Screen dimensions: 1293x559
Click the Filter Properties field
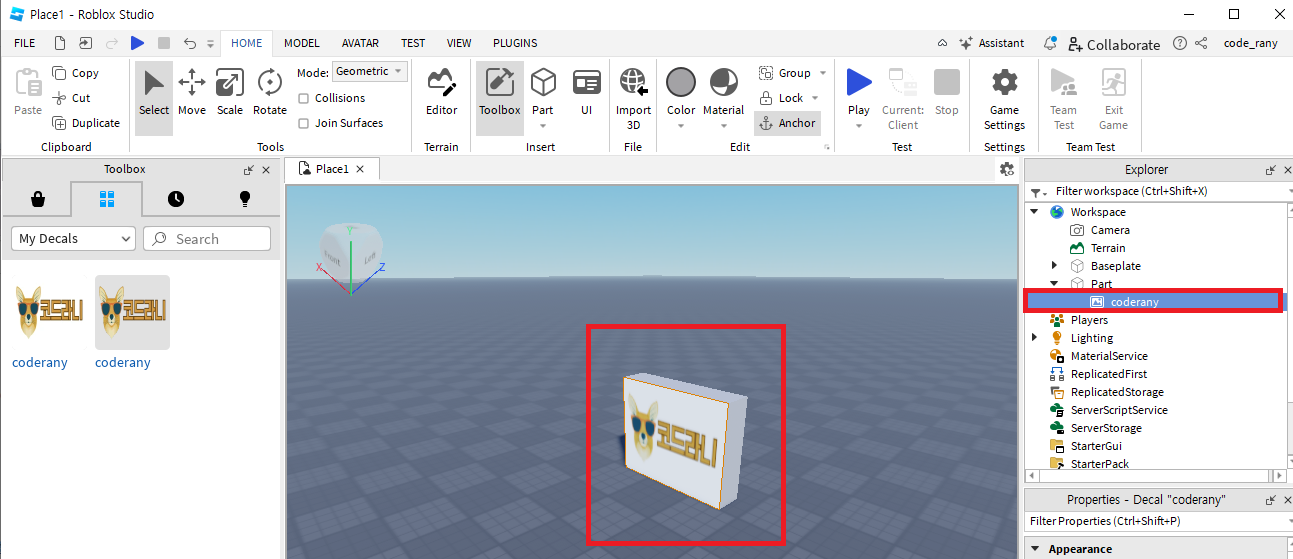point(1157,521)
